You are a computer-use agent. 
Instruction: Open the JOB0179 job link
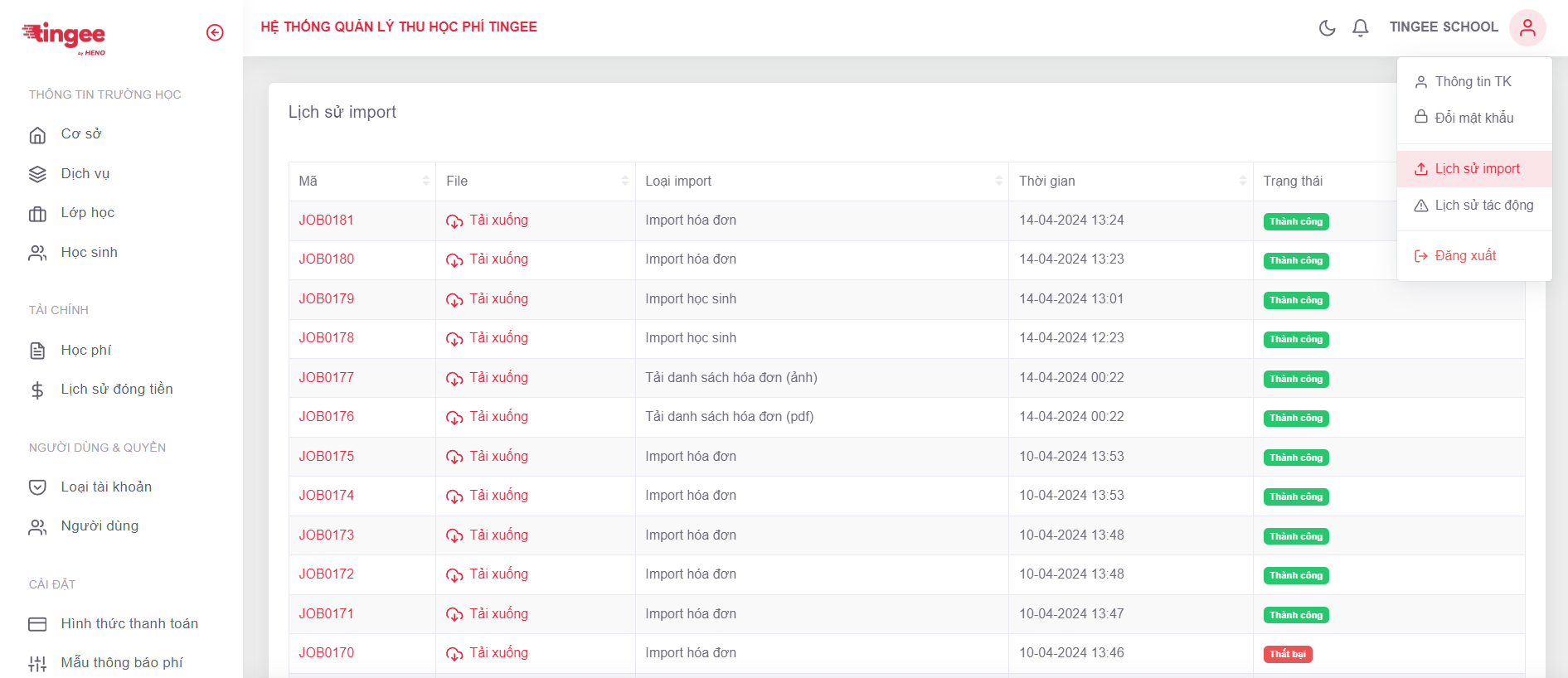[327, 299]
